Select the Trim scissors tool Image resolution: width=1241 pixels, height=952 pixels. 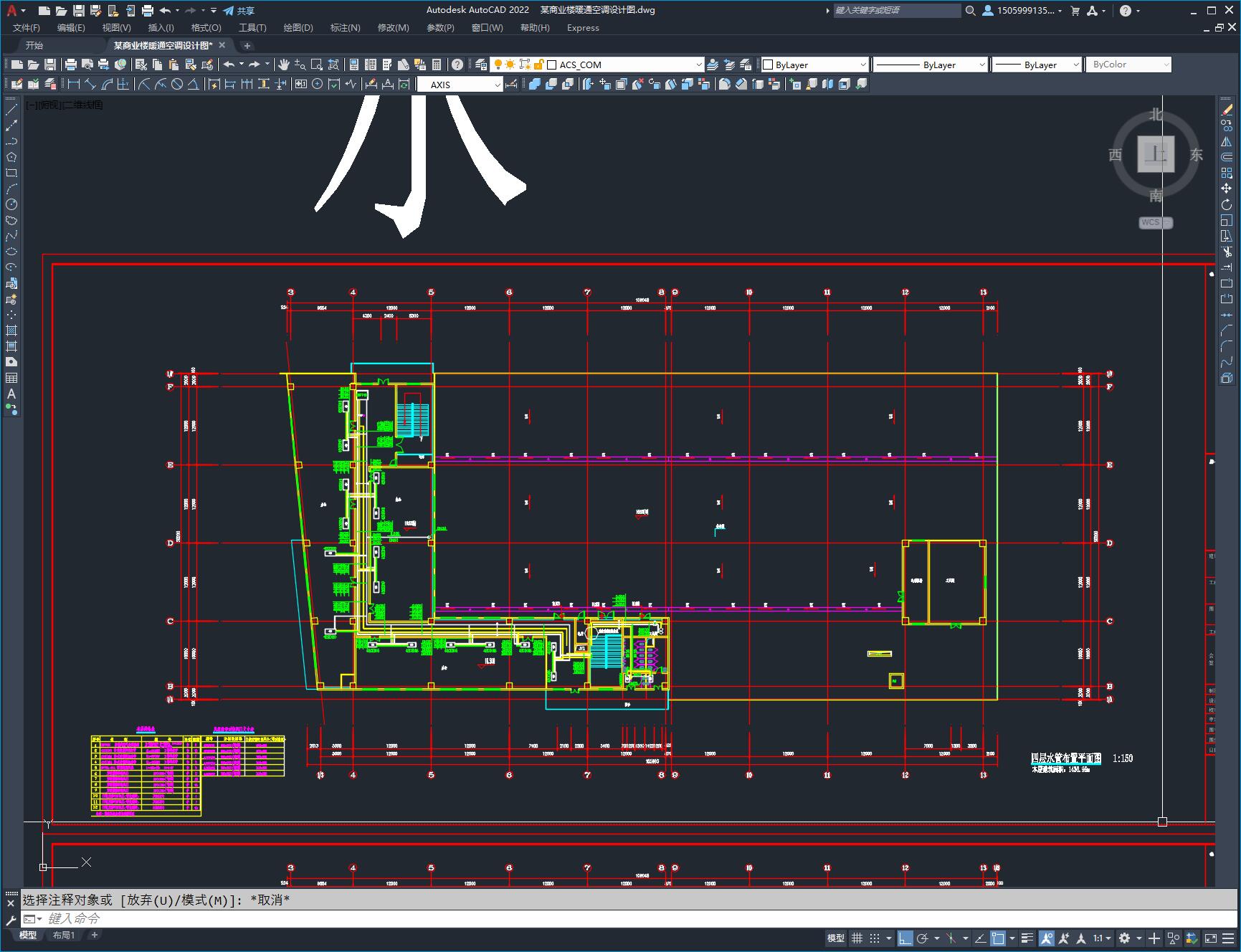coord(1227,252)
